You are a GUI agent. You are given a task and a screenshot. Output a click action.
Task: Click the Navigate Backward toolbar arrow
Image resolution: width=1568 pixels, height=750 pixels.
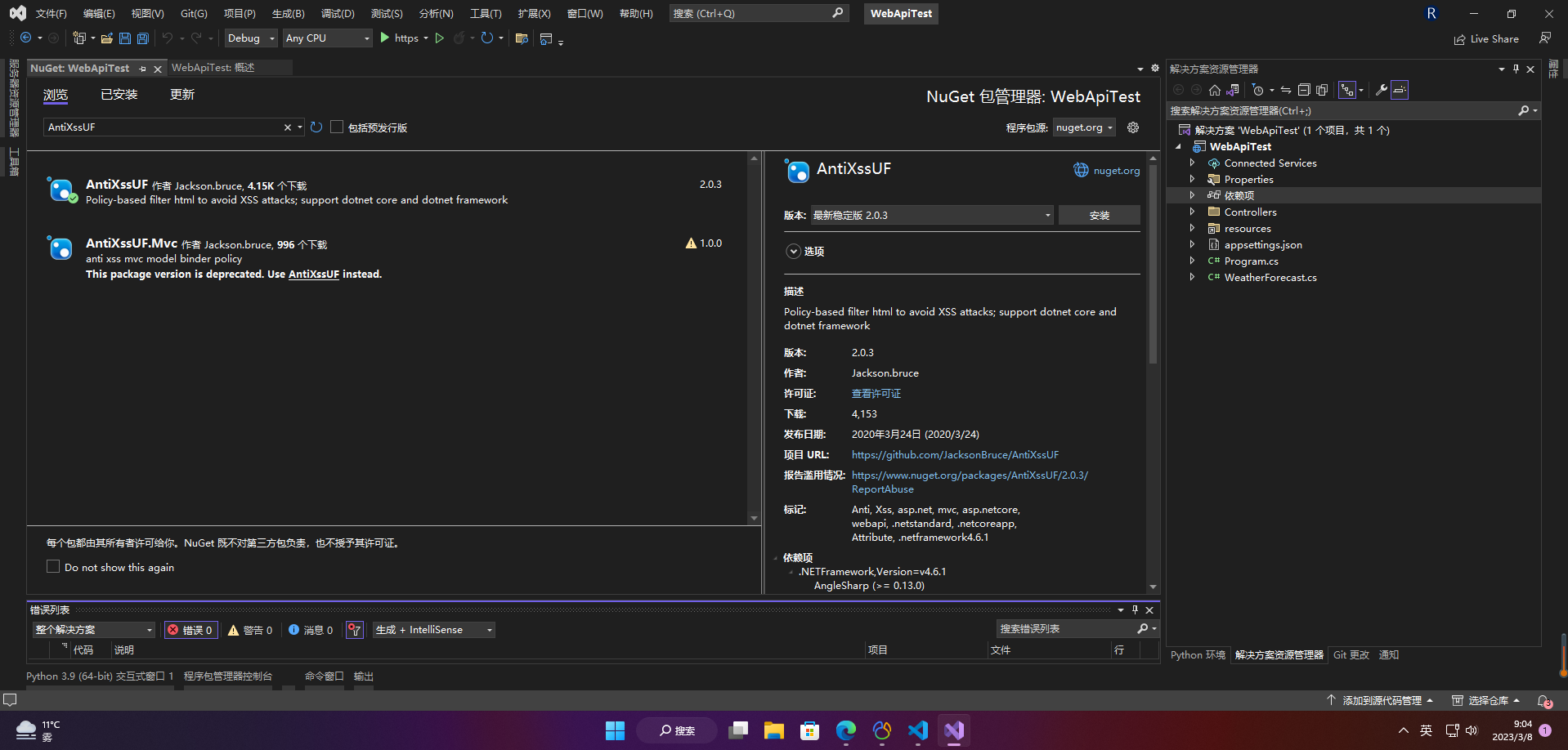[x=25, y=38]
